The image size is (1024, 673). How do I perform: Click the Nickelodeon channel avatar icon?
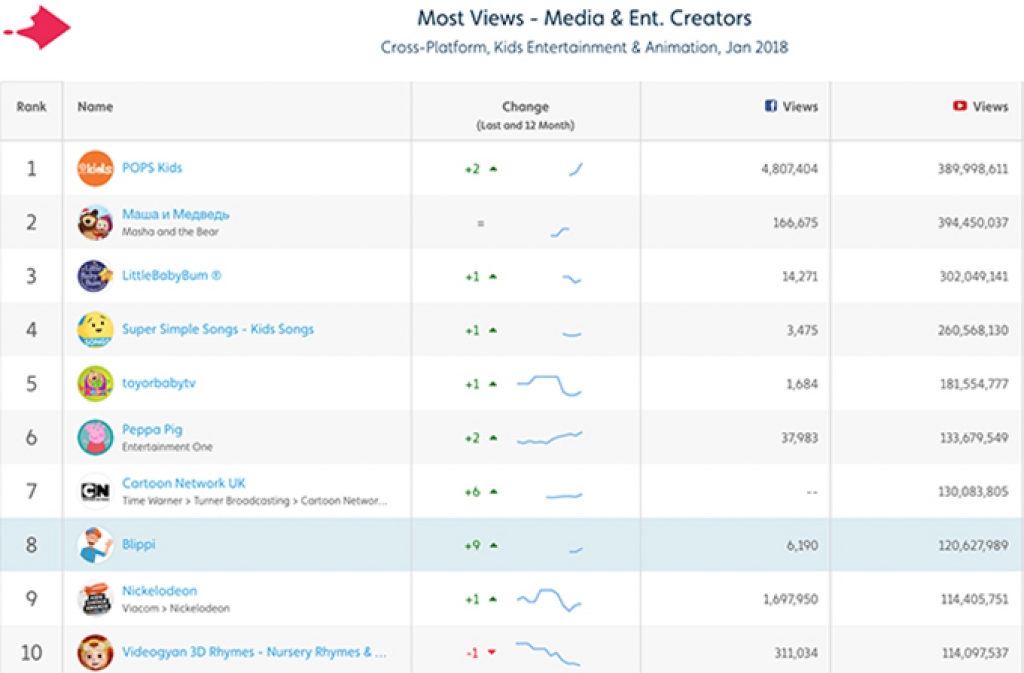click(95, 599)
